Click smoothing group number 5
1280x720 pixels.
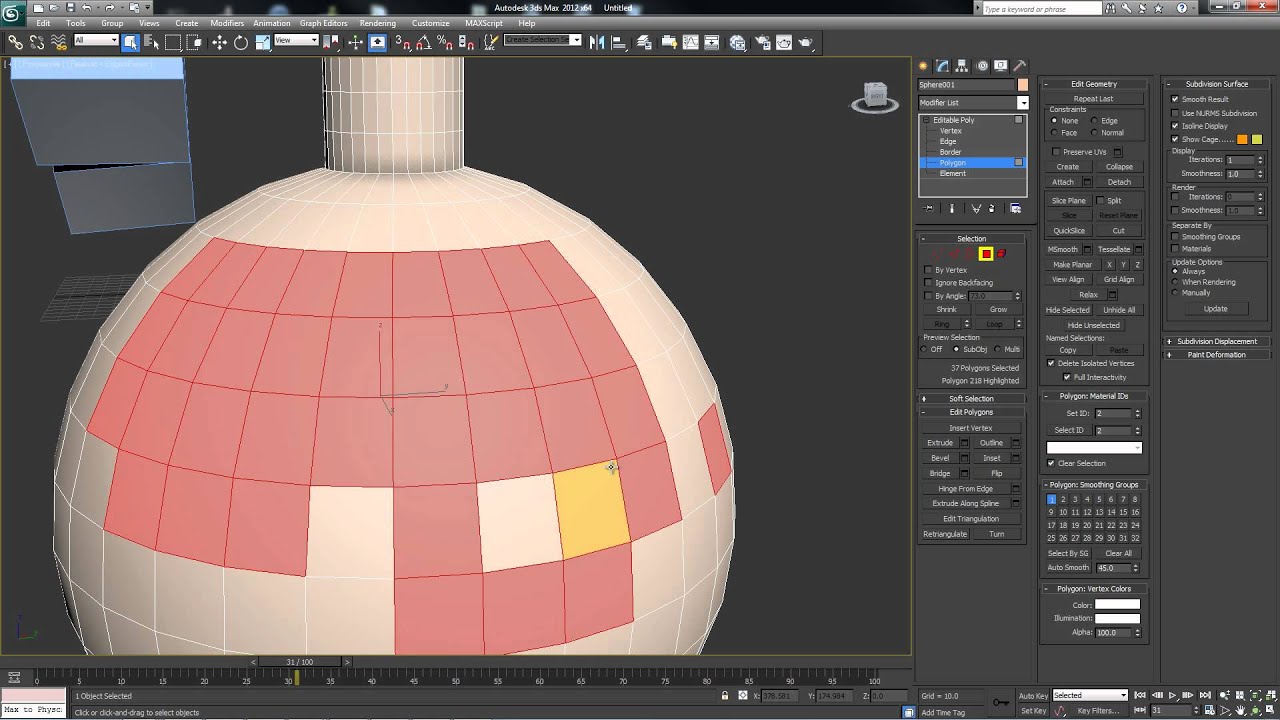(x=1099, y=499)
